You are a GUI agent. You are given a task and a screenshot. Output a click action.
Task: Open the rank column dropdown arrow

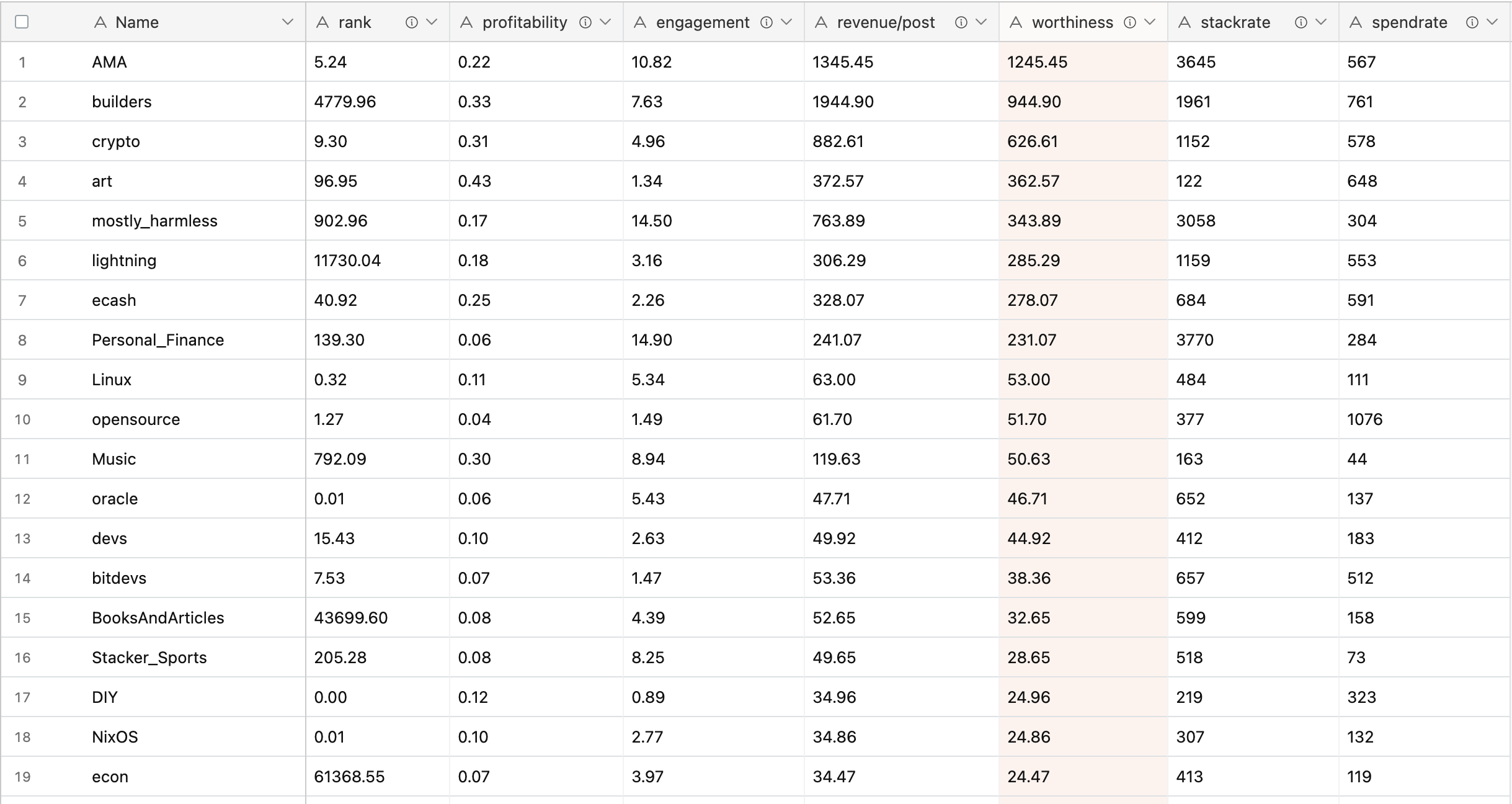[432, 22]
